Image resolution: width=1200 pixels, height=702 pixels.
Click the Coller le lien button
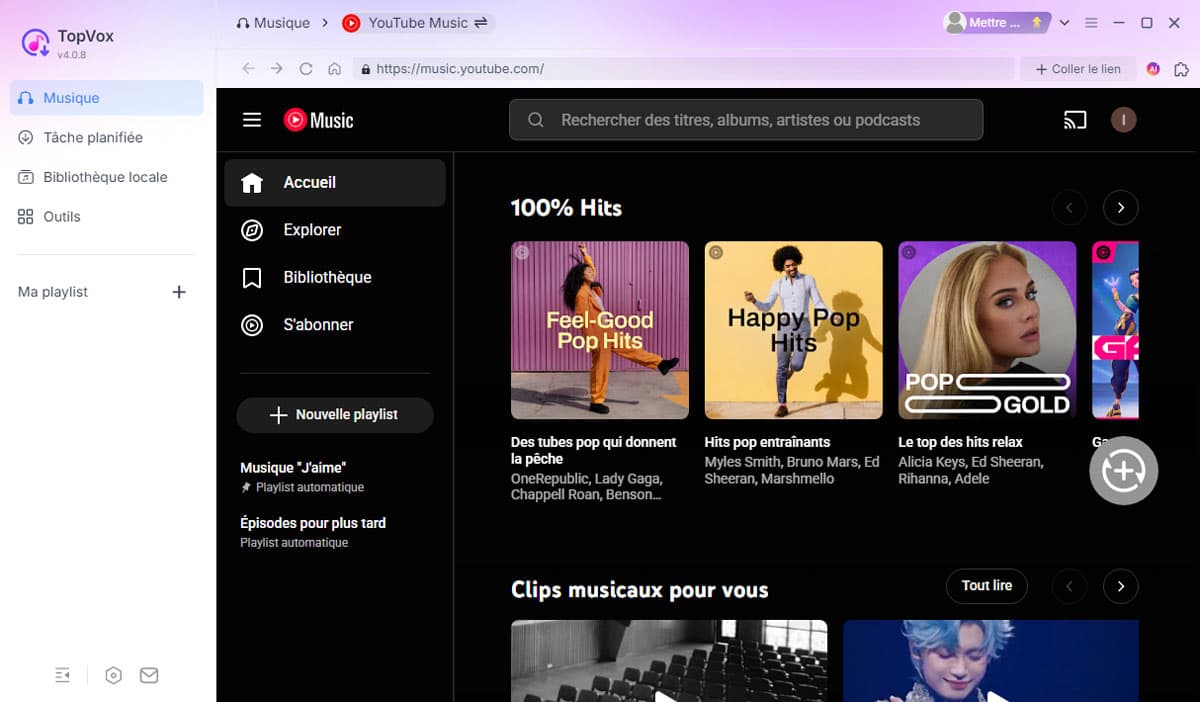click(x=1078, y=69)
